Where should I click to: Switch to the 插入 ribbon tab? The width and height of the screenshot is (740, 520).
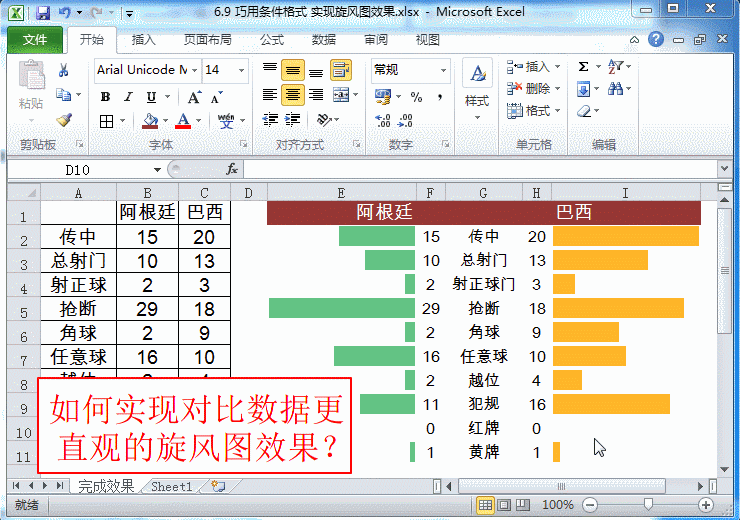(x=143, y=40)
